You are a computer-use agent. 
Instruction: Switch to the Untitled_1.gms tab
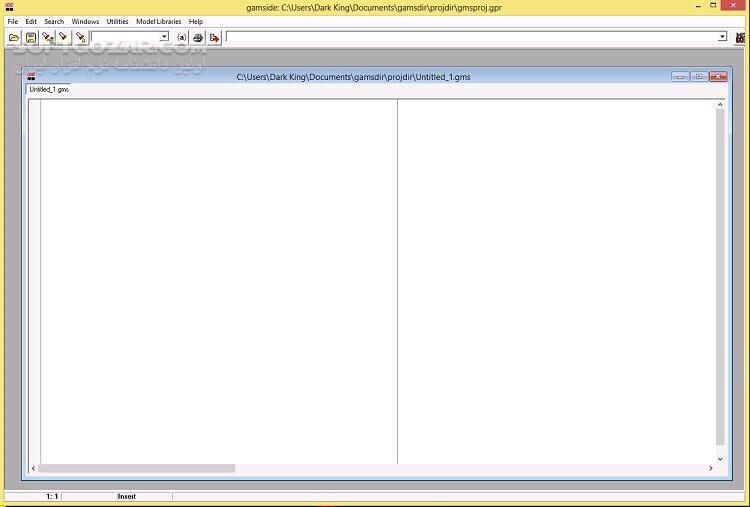(48, 89)
